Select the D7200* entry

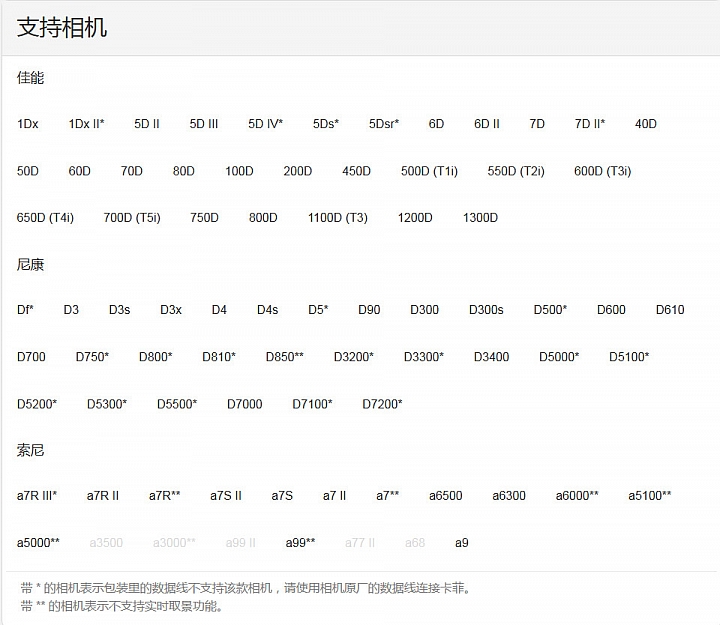click(x=382, y=404)
